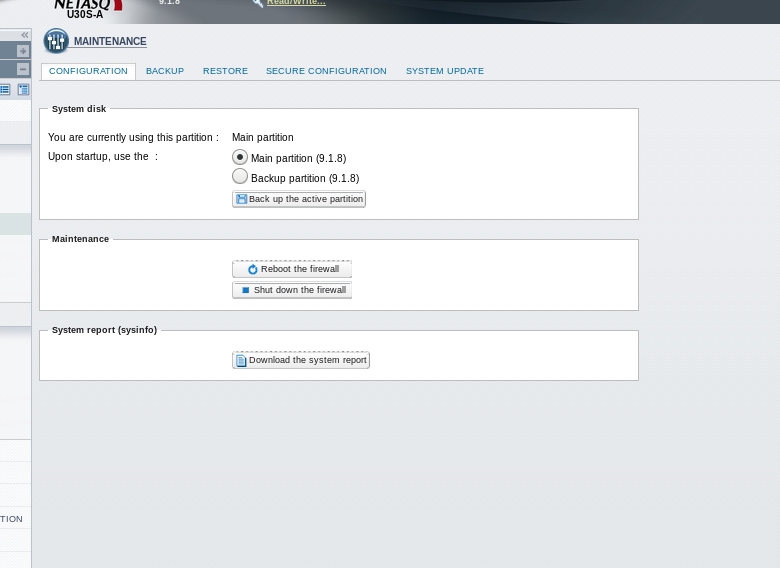Viewport: 780px width, 568px height.
Task: Click 'Upon startup, use the' label
Action: [x=102, y=157]
